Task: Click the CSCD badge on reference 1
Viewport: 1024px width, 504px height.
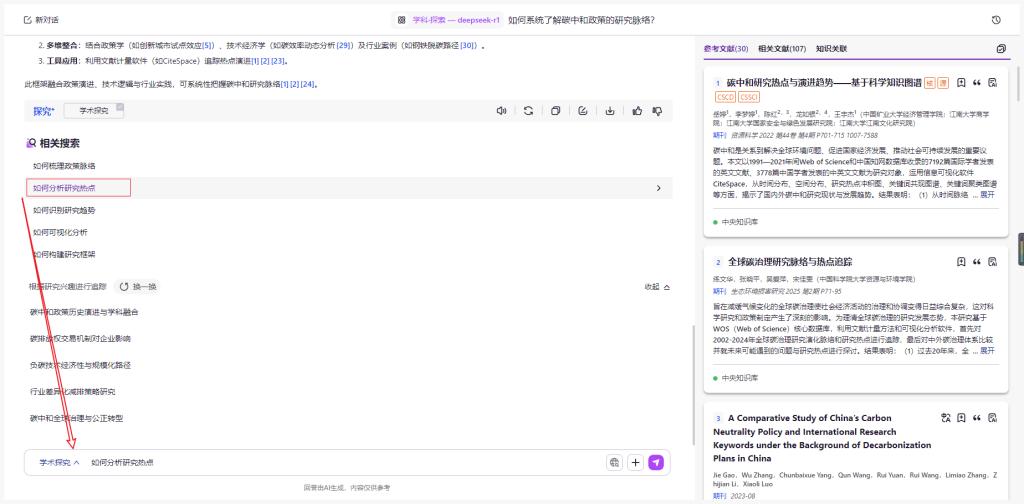Action: tap(725, 97)
